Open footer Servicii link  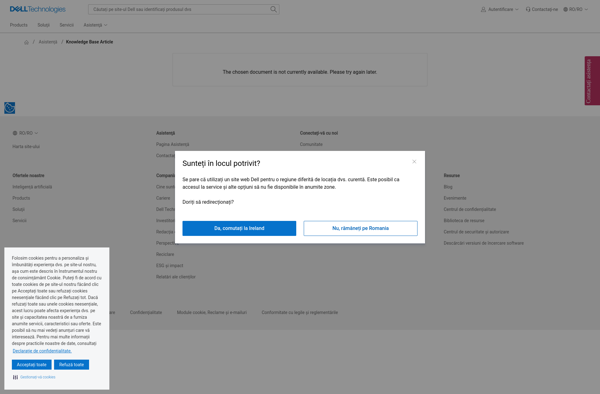(20, 220)
